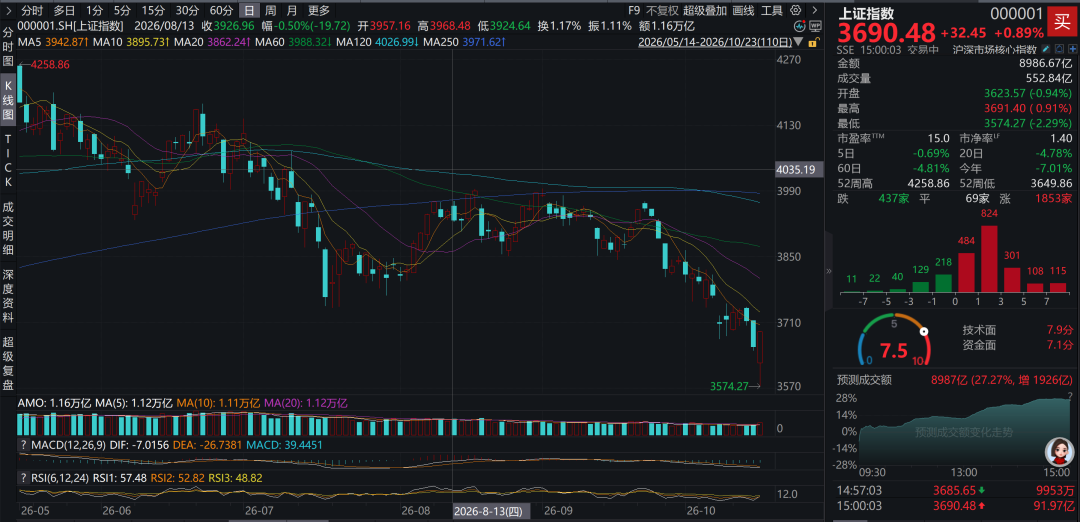The width and height of the screenshot is (1080, 522).
Task: Switch to 分时 timeframe tab
Action: [31, 10]
